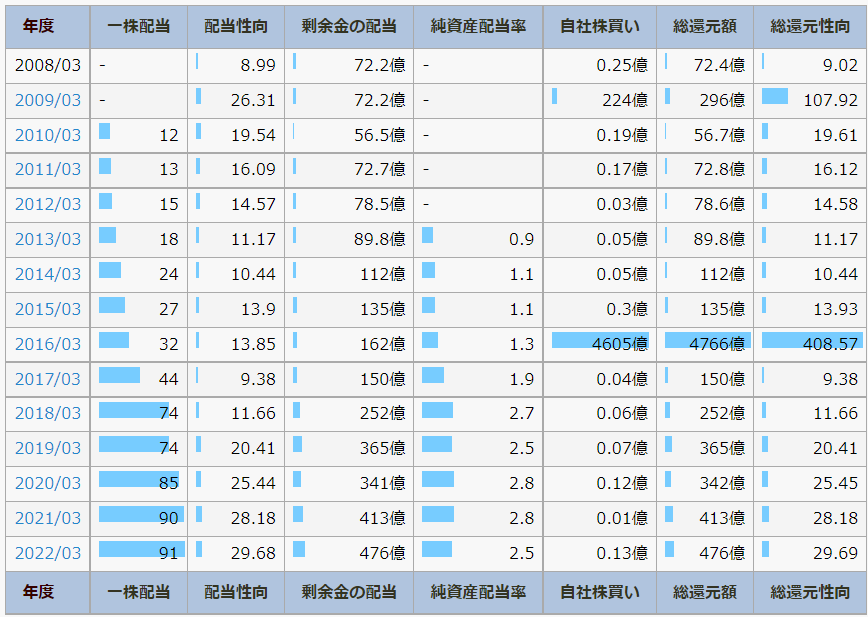Click the bottom 一株配当 footer header
This screenshot has width=868, height=617.
138,592
